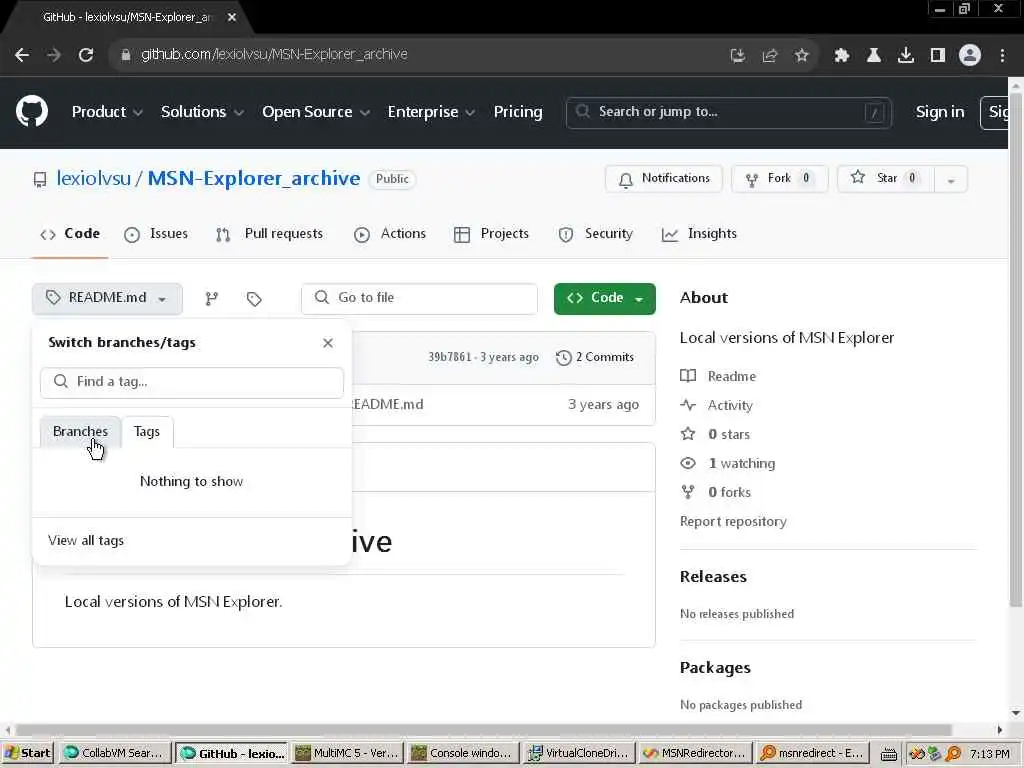The height and width of the screenshot is (768, 1024).
Task: Click Report repository link
Action: pos(733,522)
